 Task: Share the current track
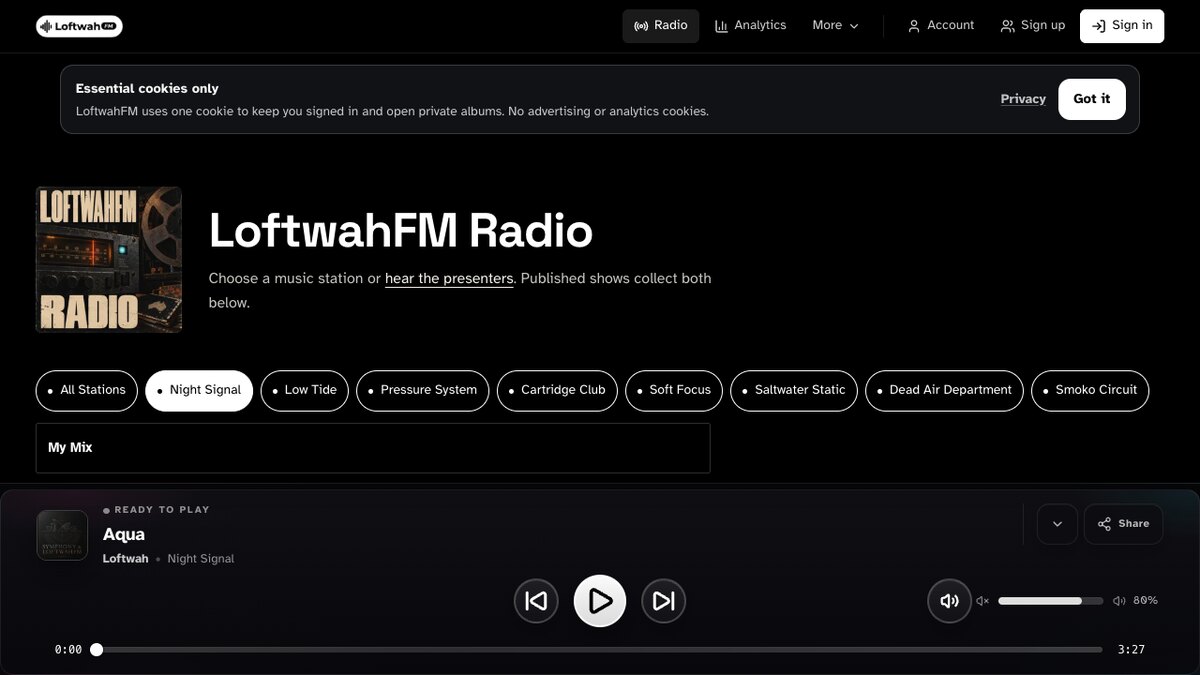1123,524
